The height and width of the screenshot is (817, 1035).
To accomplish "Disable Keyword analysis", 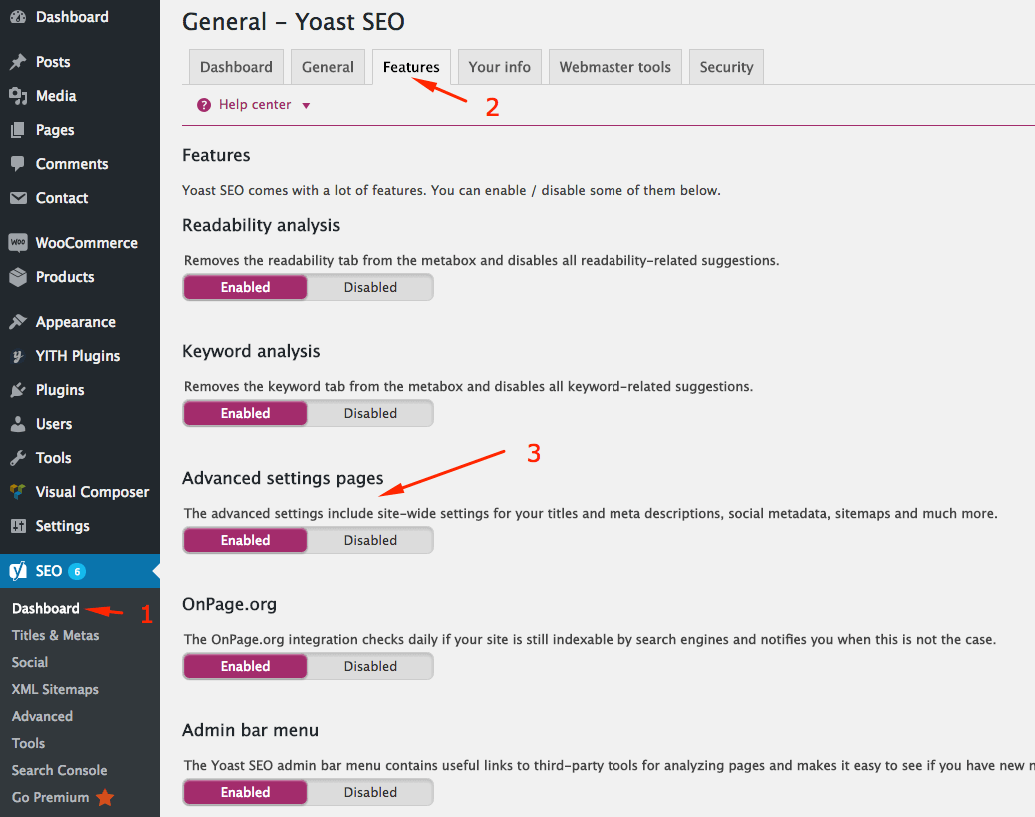I will point(370,414).
